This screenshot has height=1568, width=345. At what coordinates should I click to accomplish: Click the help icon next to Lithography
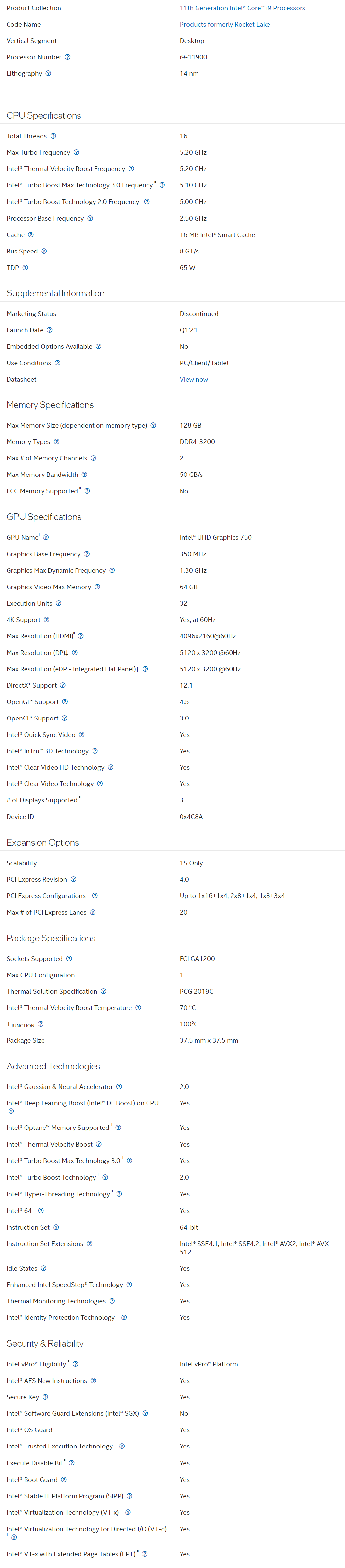(49, 73)
